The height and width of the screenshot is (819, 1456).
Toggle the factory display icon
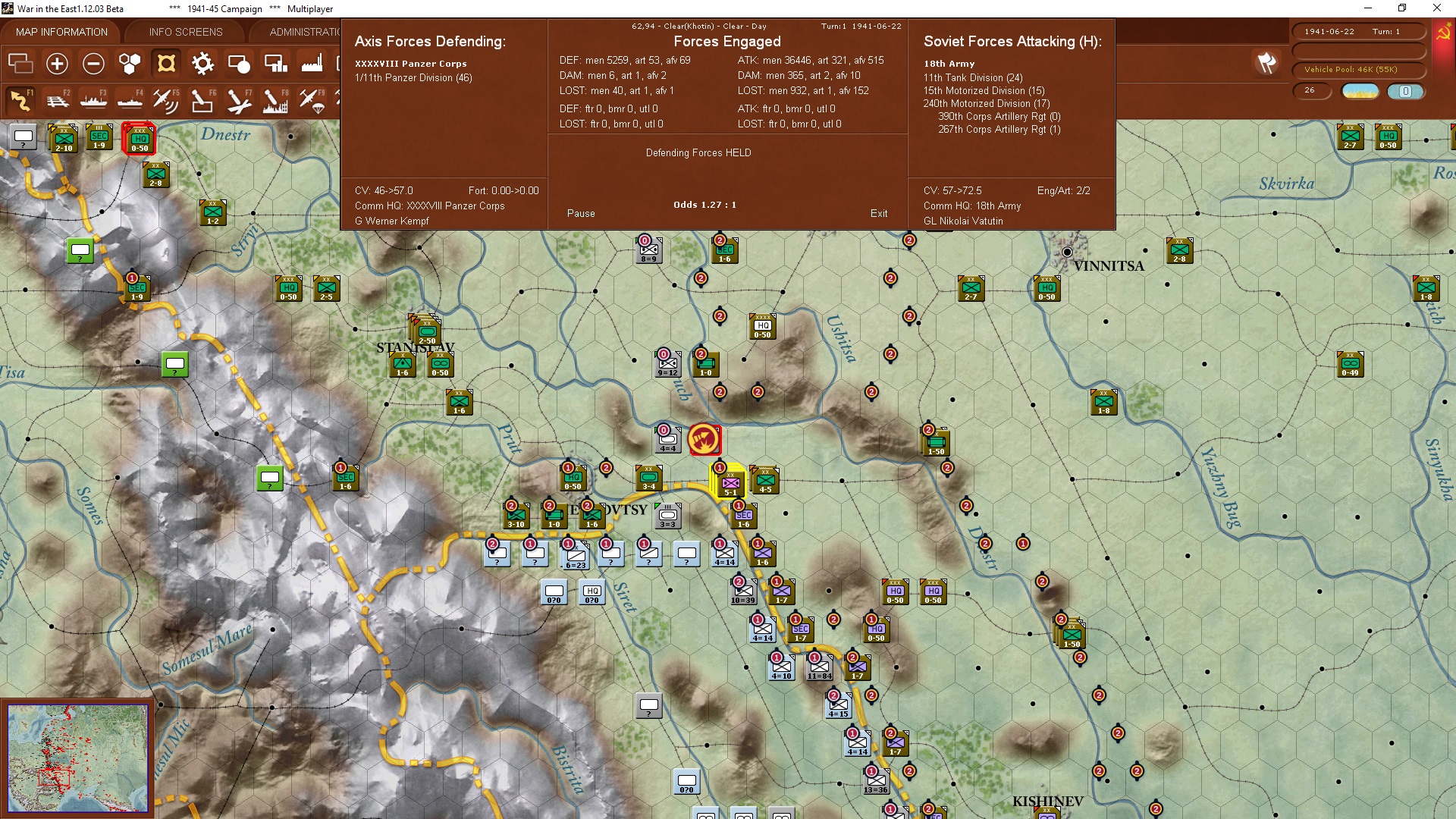point(312,64)
